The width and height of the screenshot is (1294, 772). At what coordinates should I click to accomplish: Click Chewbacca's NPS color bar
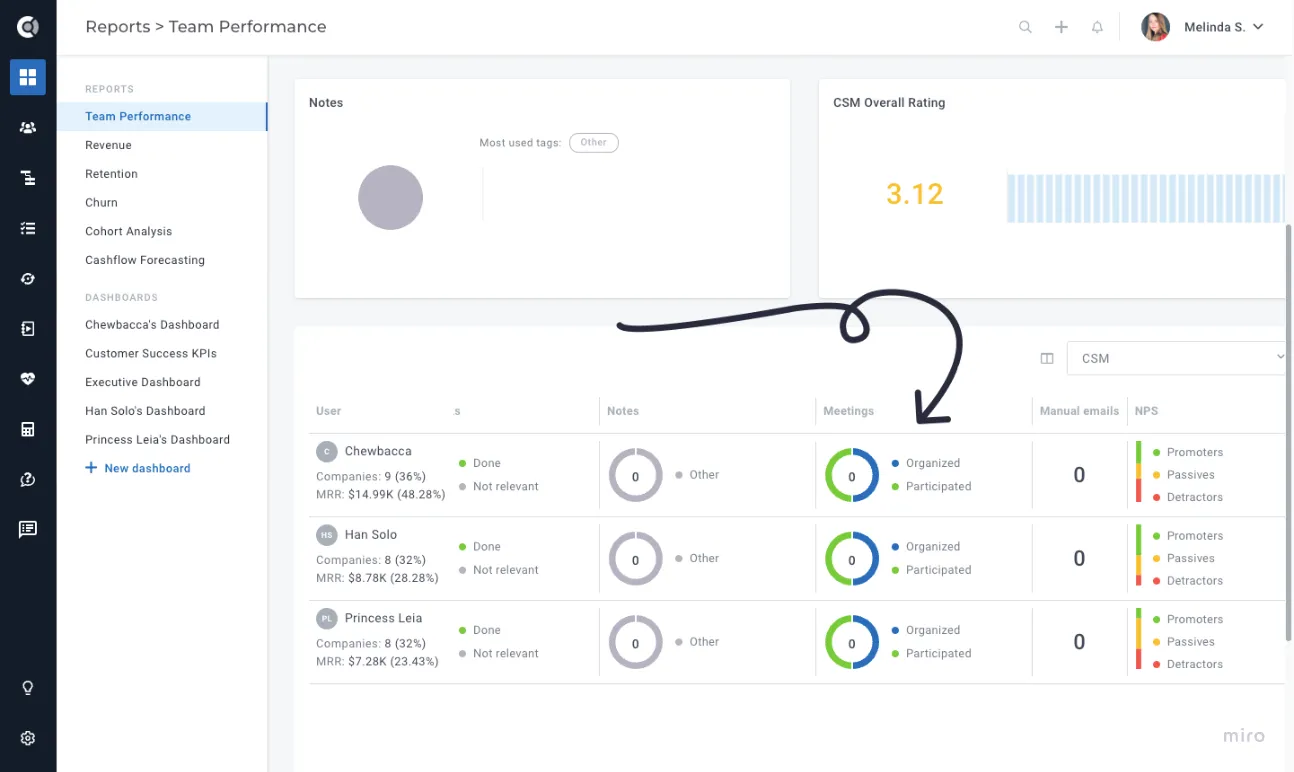1138,472
